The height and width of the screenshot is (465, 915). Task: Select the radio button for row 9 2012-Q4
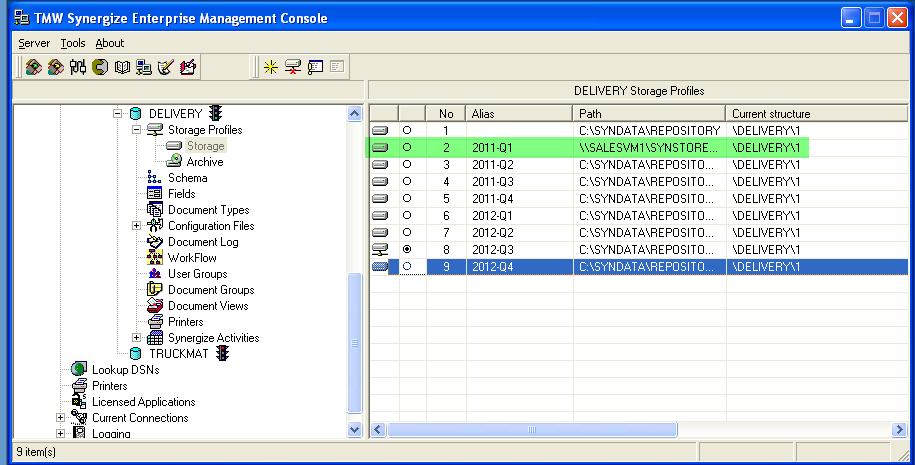click(x=407, y=267)
